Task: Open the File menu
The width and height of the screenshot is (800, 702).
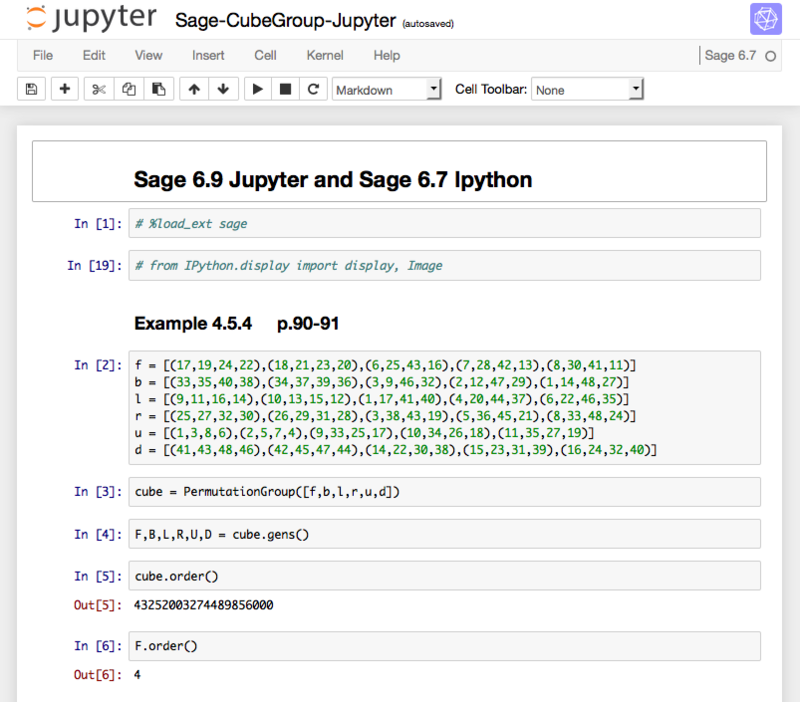Action: 43,55
